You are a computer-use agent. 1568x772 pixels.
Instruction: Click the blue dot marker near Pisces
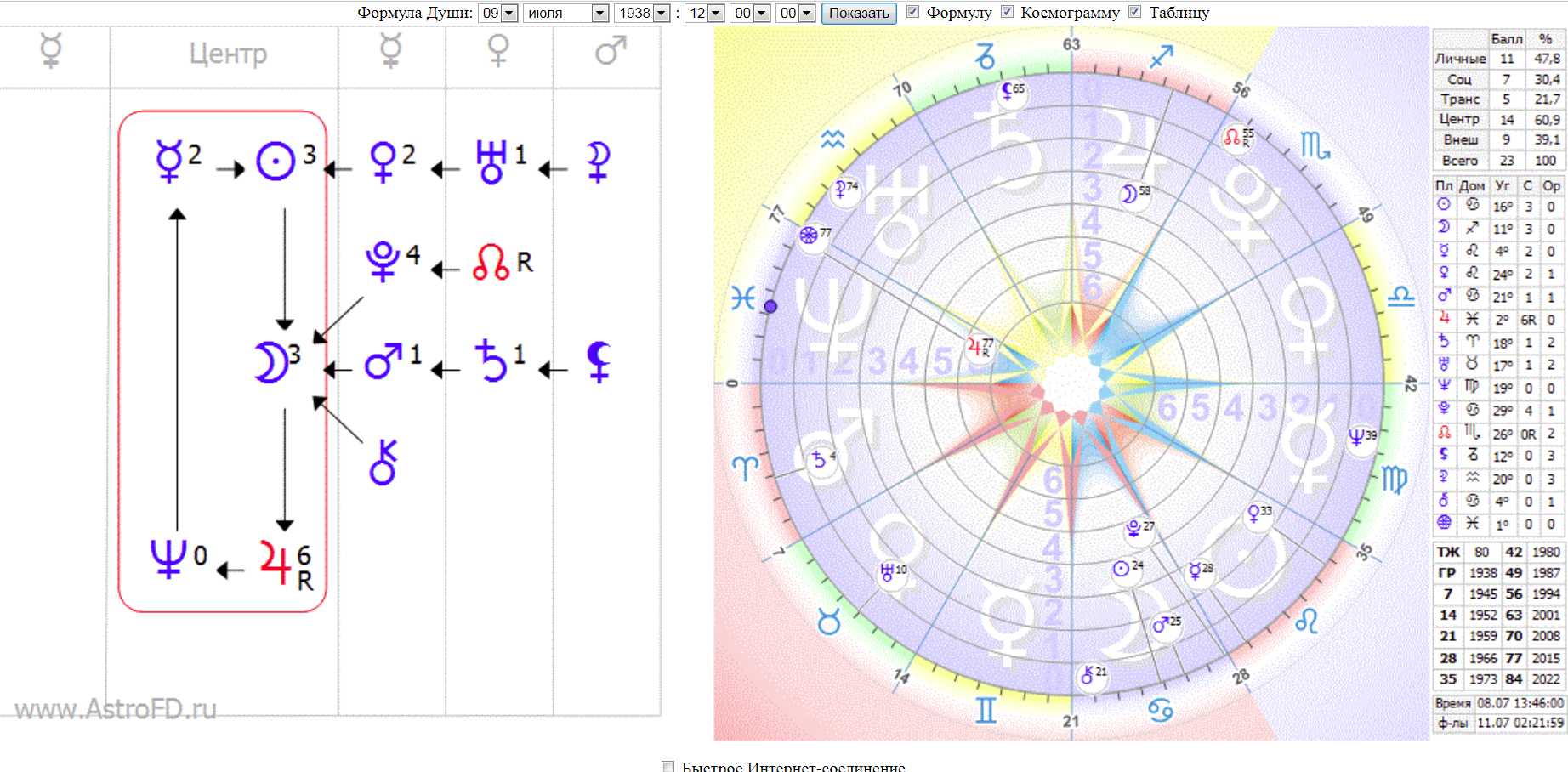770,306
